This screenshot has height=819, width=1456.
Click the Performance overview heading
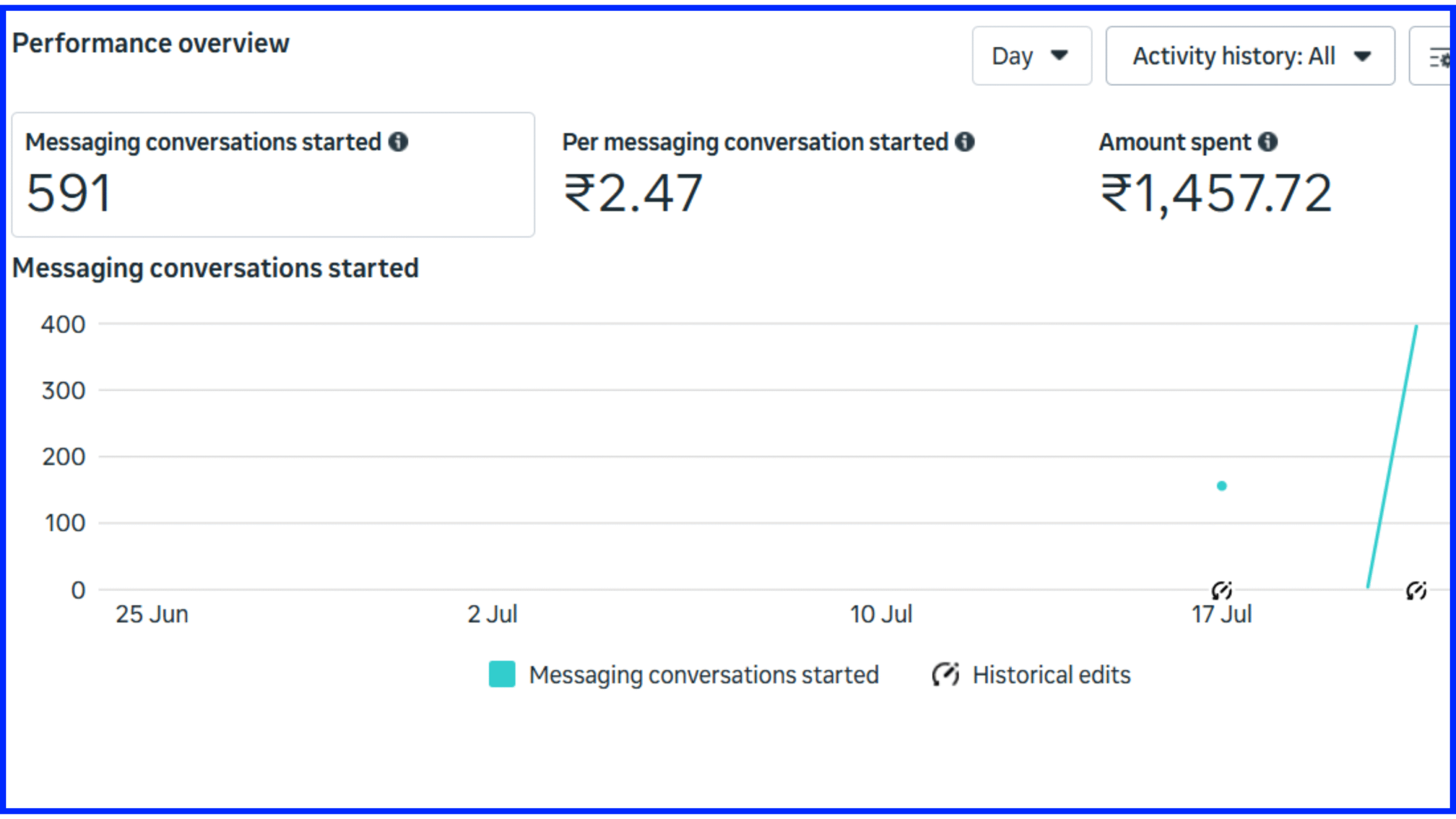(151, 43)
